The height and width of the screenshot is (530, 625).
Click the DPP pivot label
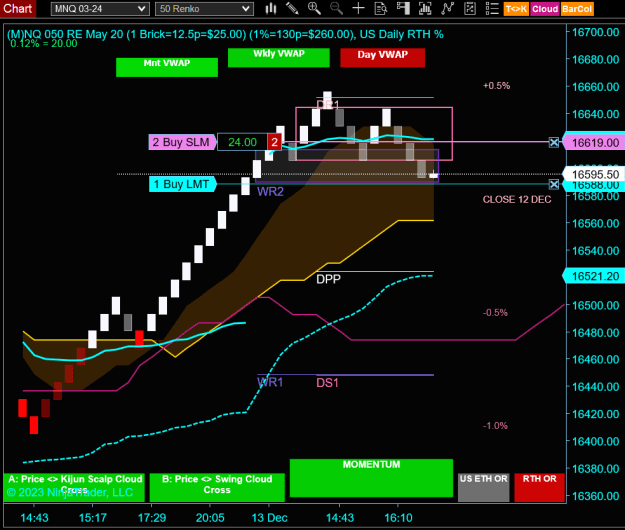(328, 279)
